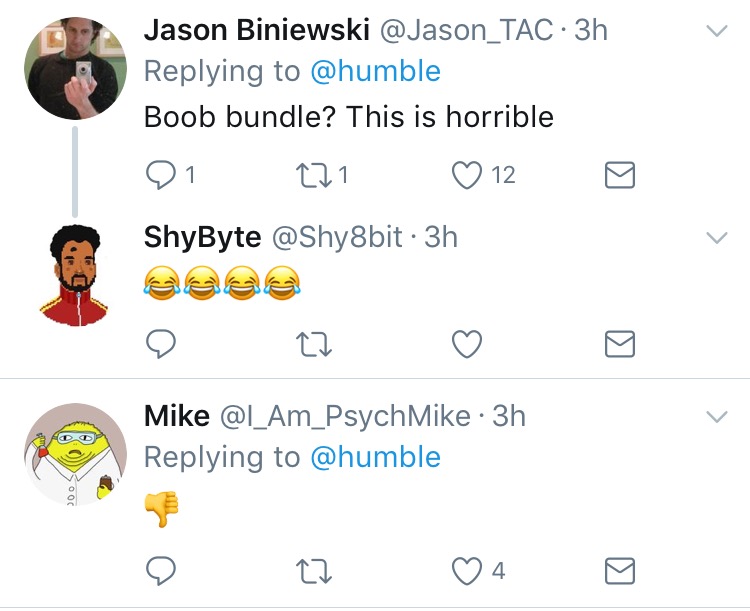This screenshot has width=750, height=611.
Task: Expand the chevron menu on ShyByte's tweet
Action: click(717, 238)
